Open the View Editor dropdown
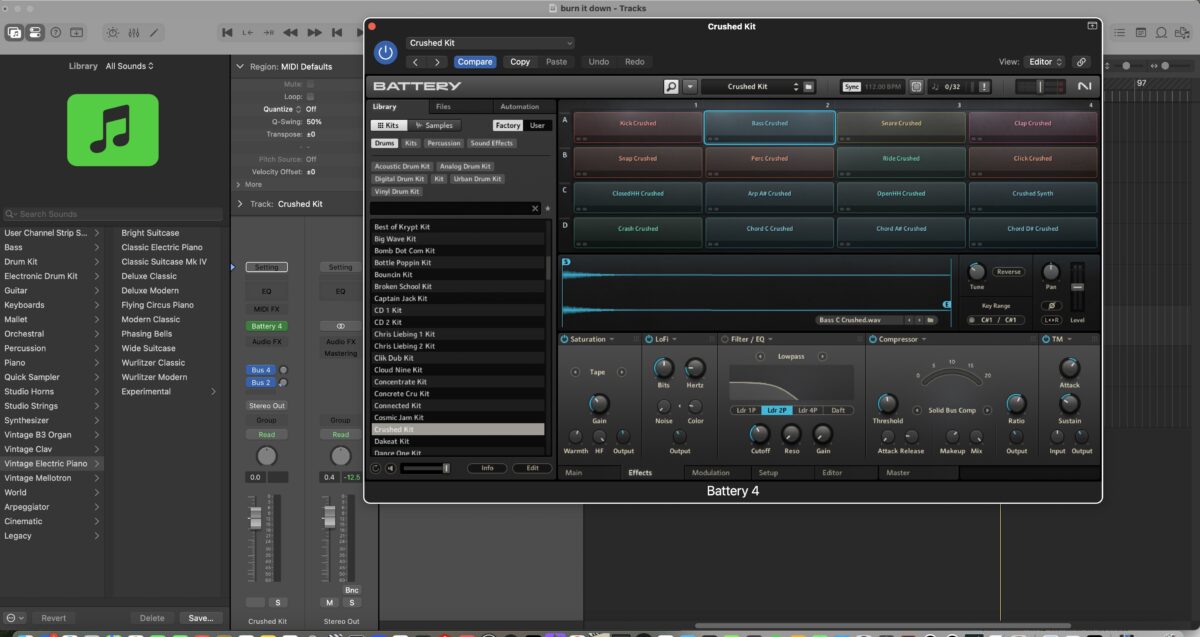This screenshot has height=637, width=1200. (x=1046, y=62)
